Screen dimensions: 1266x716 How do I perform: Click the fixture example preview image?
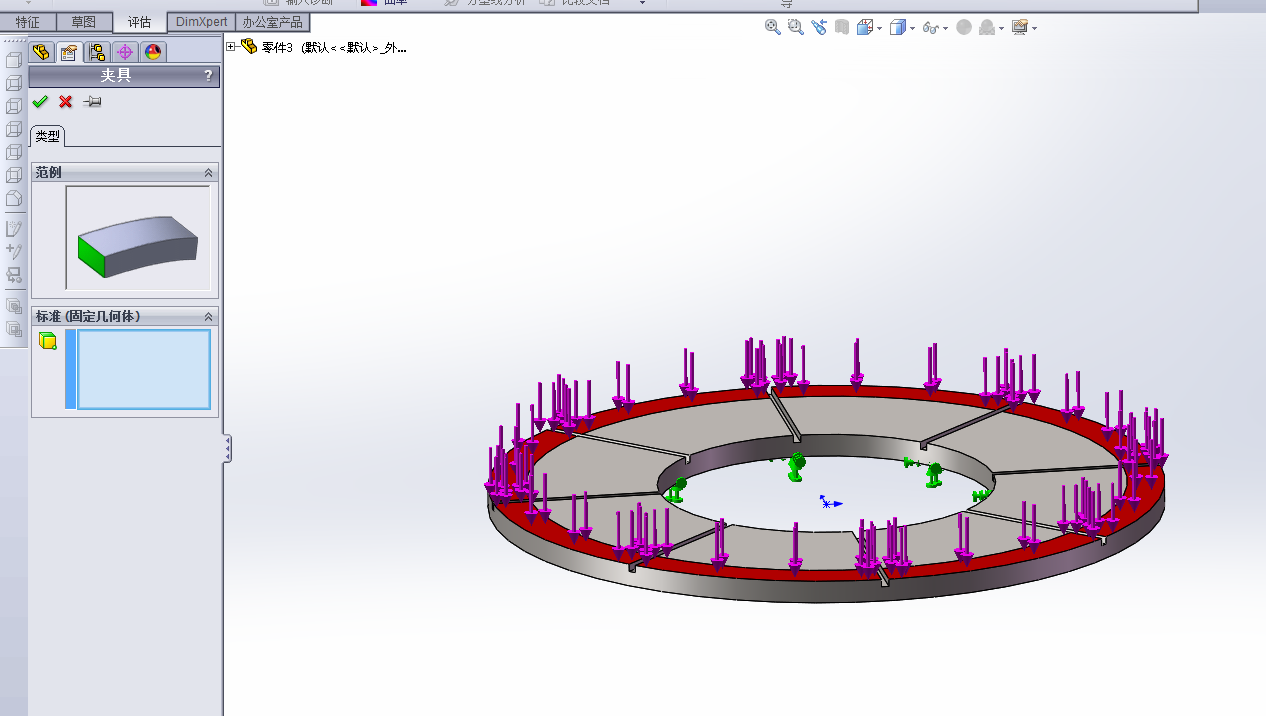(x=138, y=238)
